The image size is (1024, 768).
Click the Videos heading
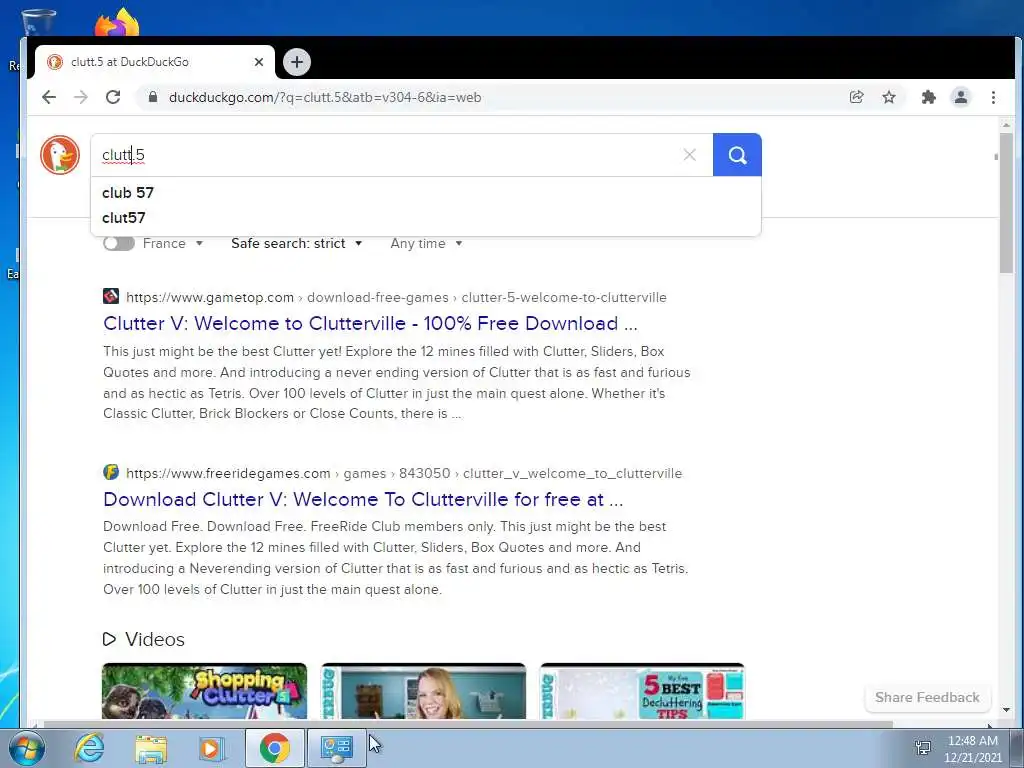(x=155, y=639)
